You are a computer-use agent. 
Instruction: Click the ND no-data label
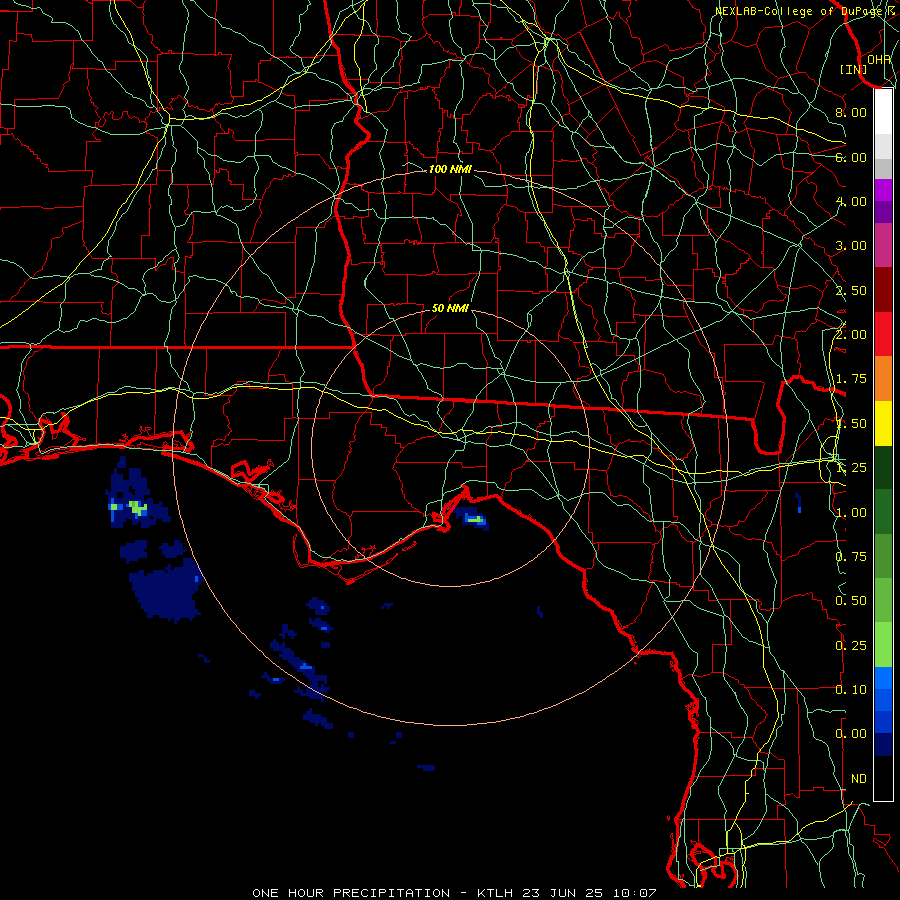859,779
